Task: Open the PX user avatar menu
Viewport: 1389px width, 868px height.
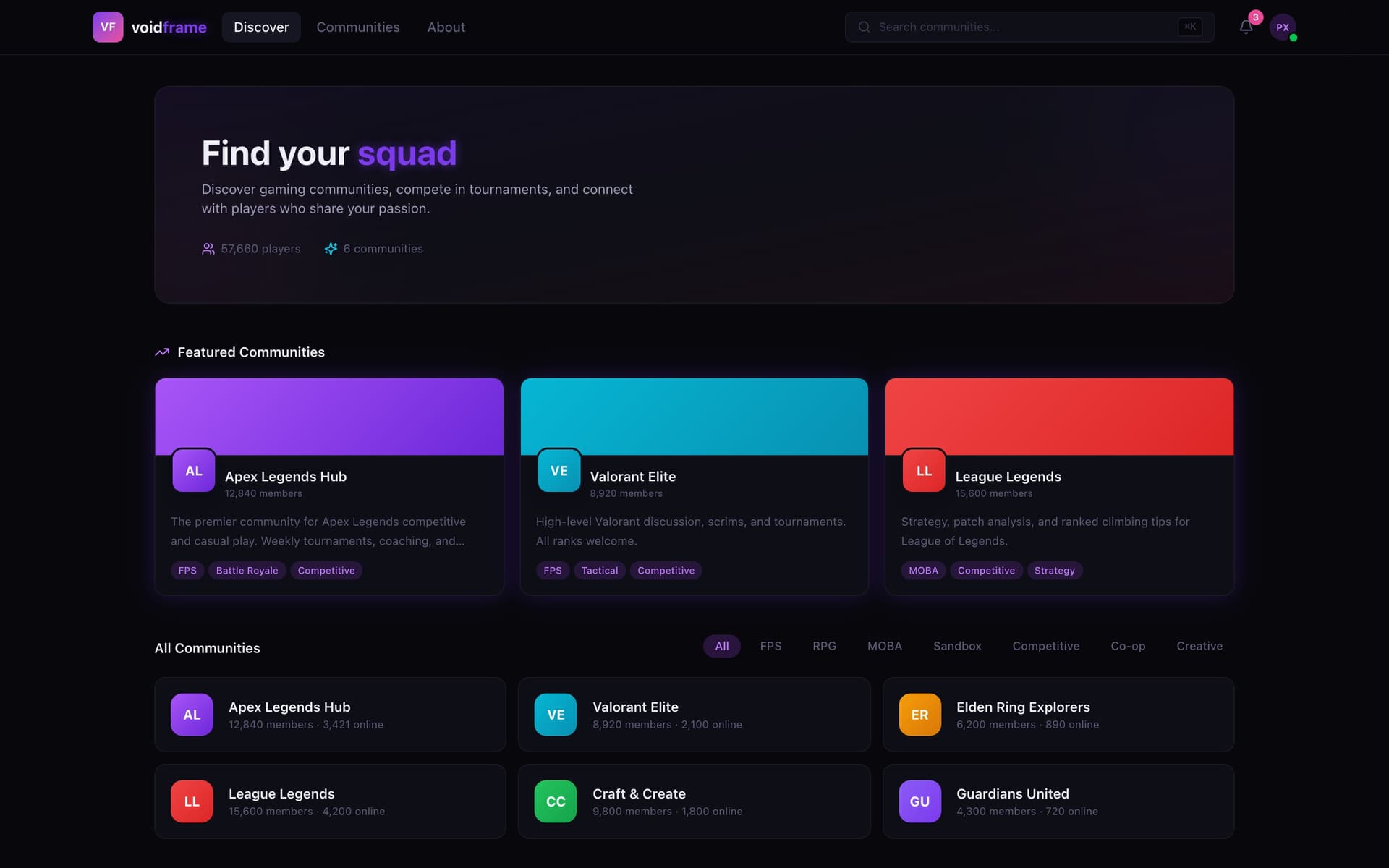Action: click(x=1283, y=27)
